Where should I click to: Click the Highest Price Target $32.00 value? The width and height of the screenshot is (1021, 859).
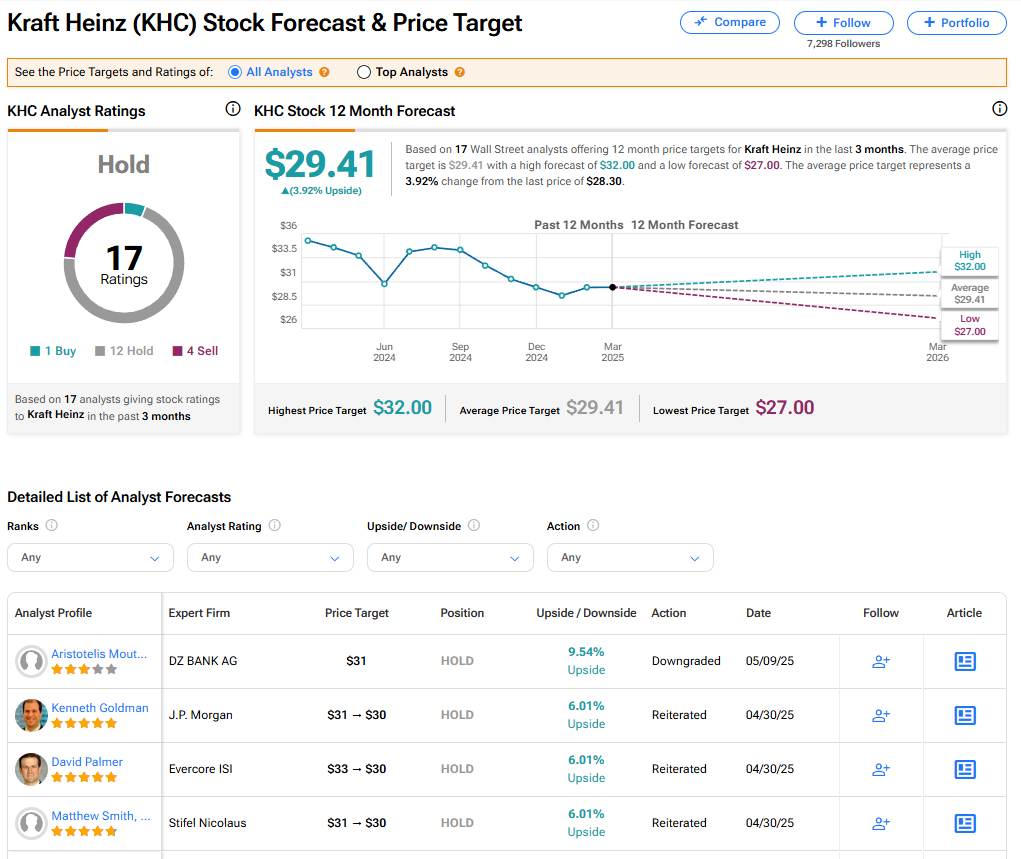coord(402,408)
